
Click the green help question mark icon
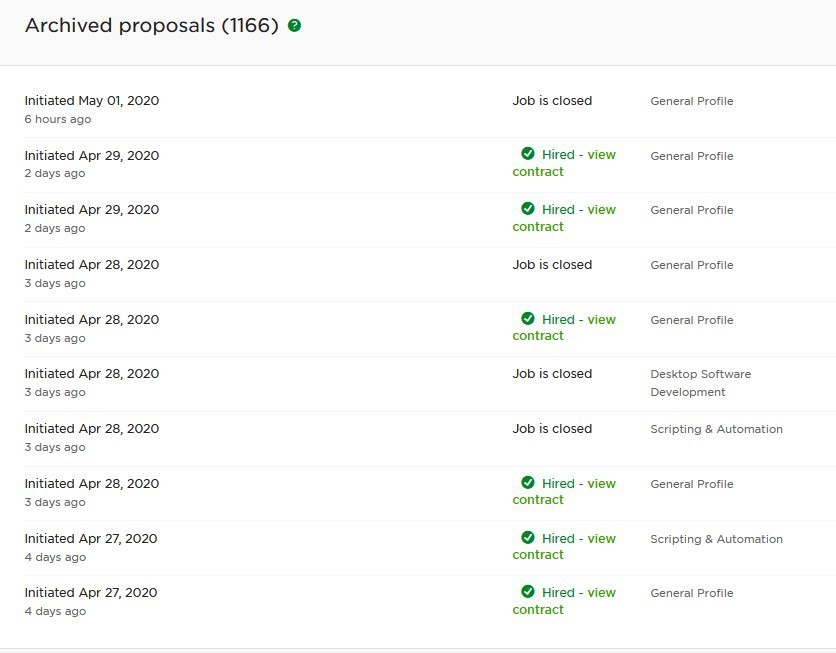(x=294, y=26)
